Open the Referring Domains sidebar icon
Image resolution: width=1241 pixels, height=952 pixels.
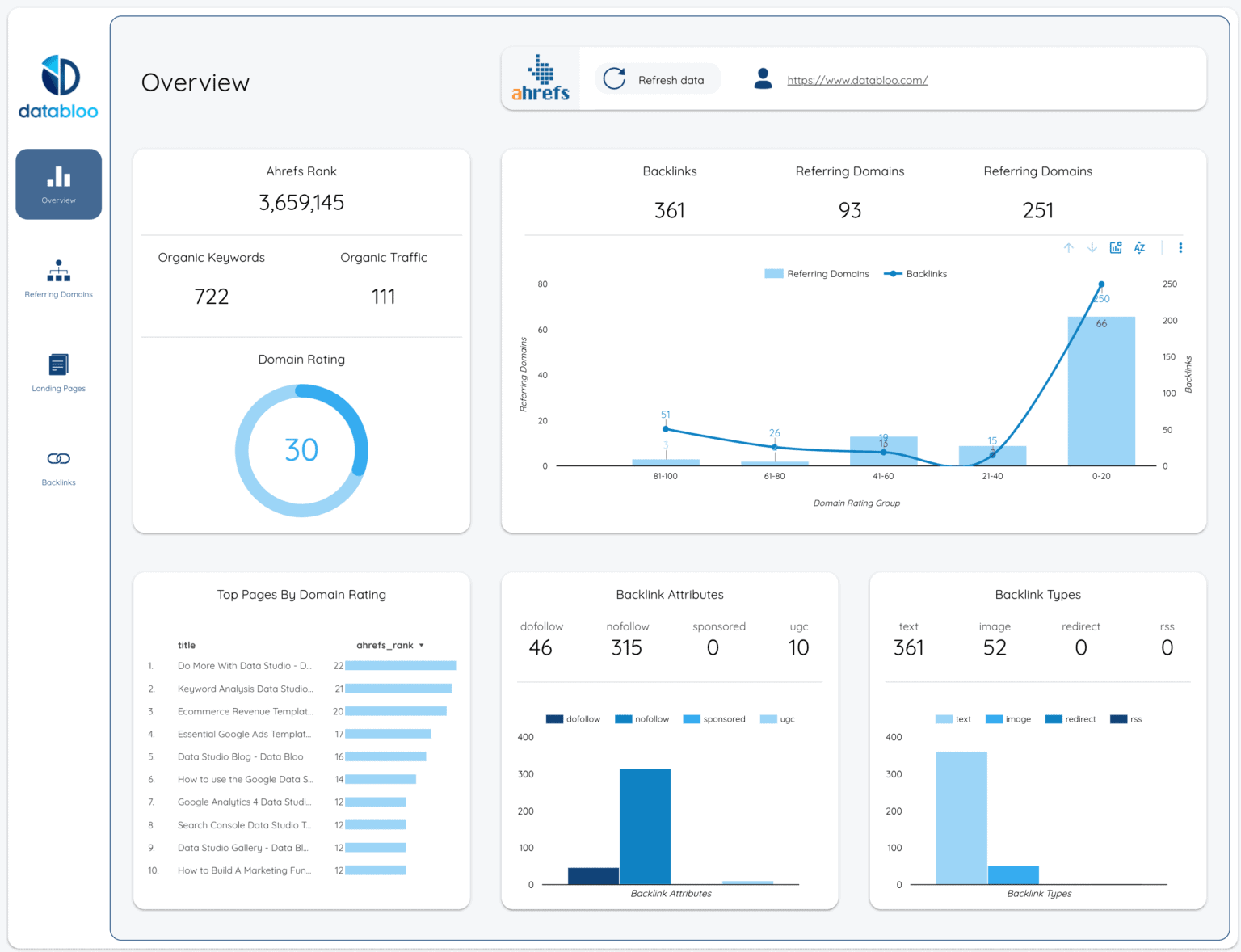click(59, 271)
